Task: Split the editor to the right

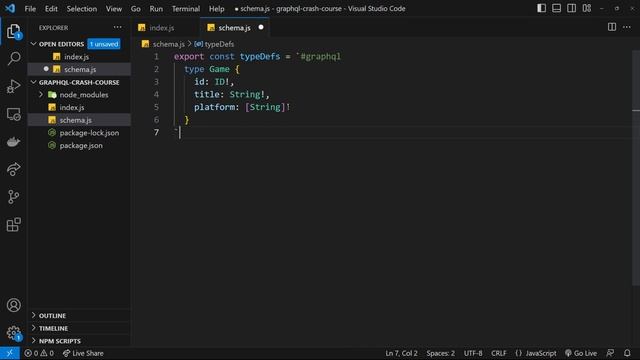Action: coord(612,27)
